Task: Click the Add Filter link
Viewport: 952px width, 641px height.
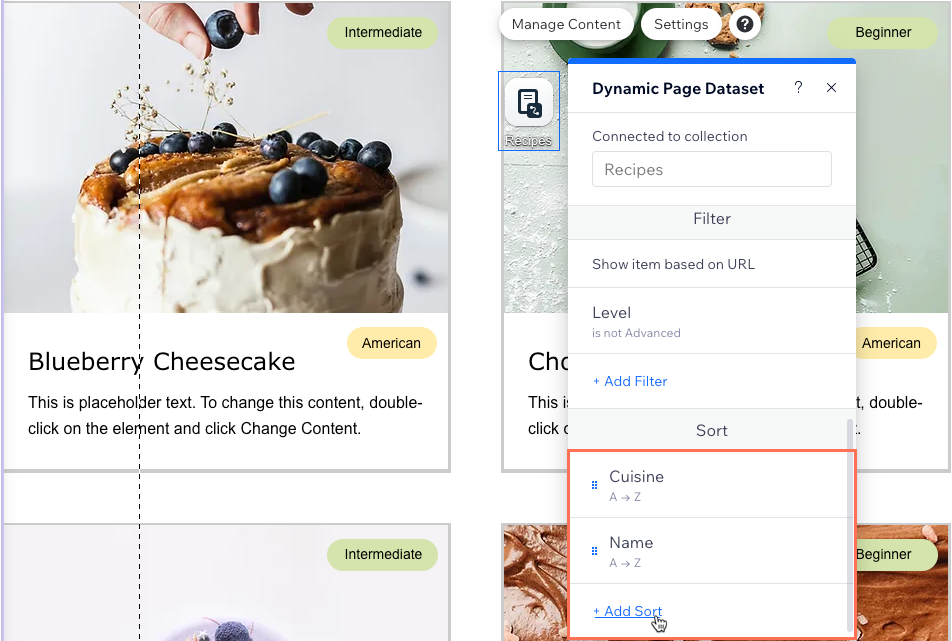Action: click(630, 381)
